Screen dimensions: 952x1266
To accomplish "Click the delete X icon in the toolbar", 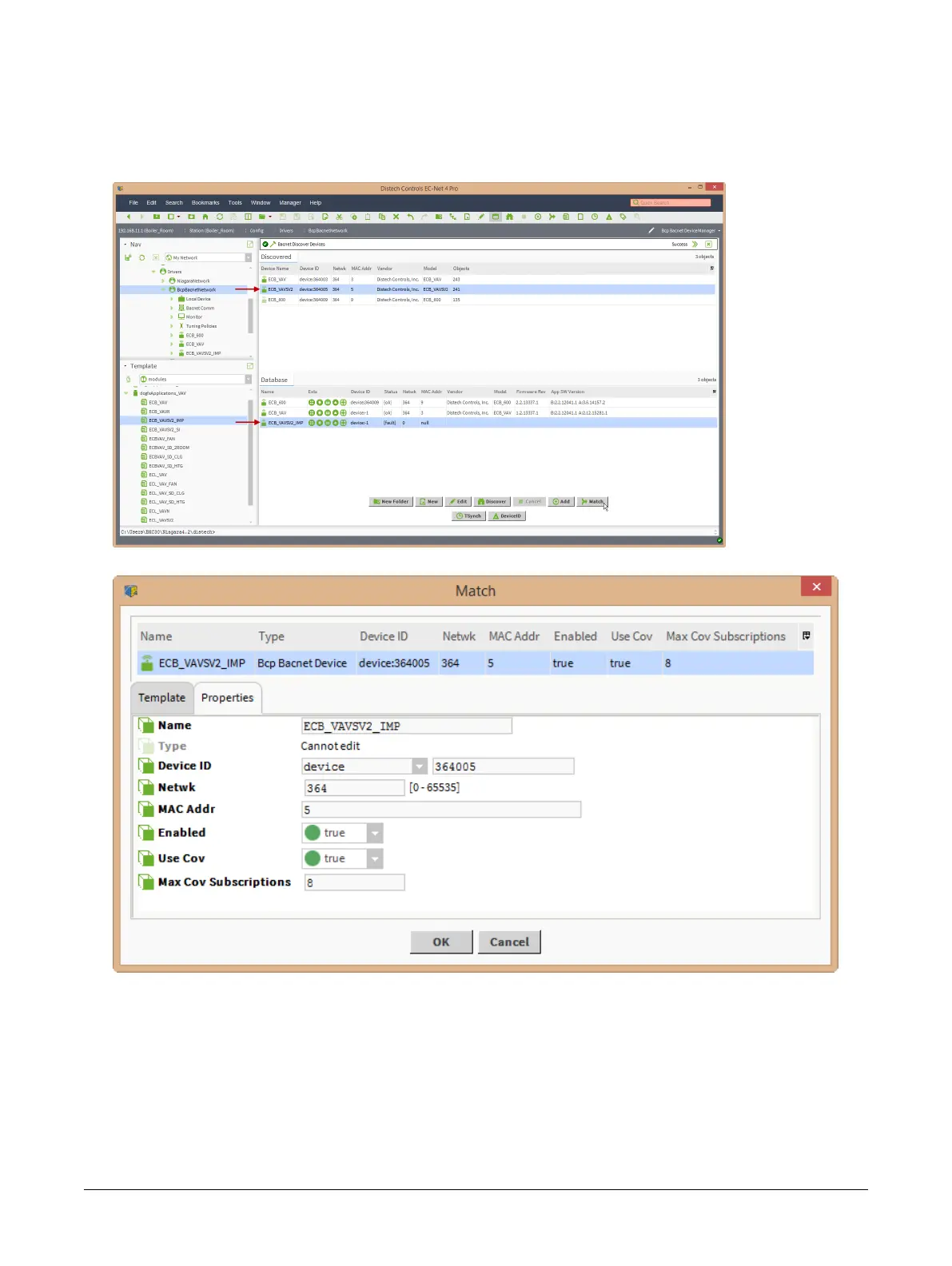I will pos(396,217).
